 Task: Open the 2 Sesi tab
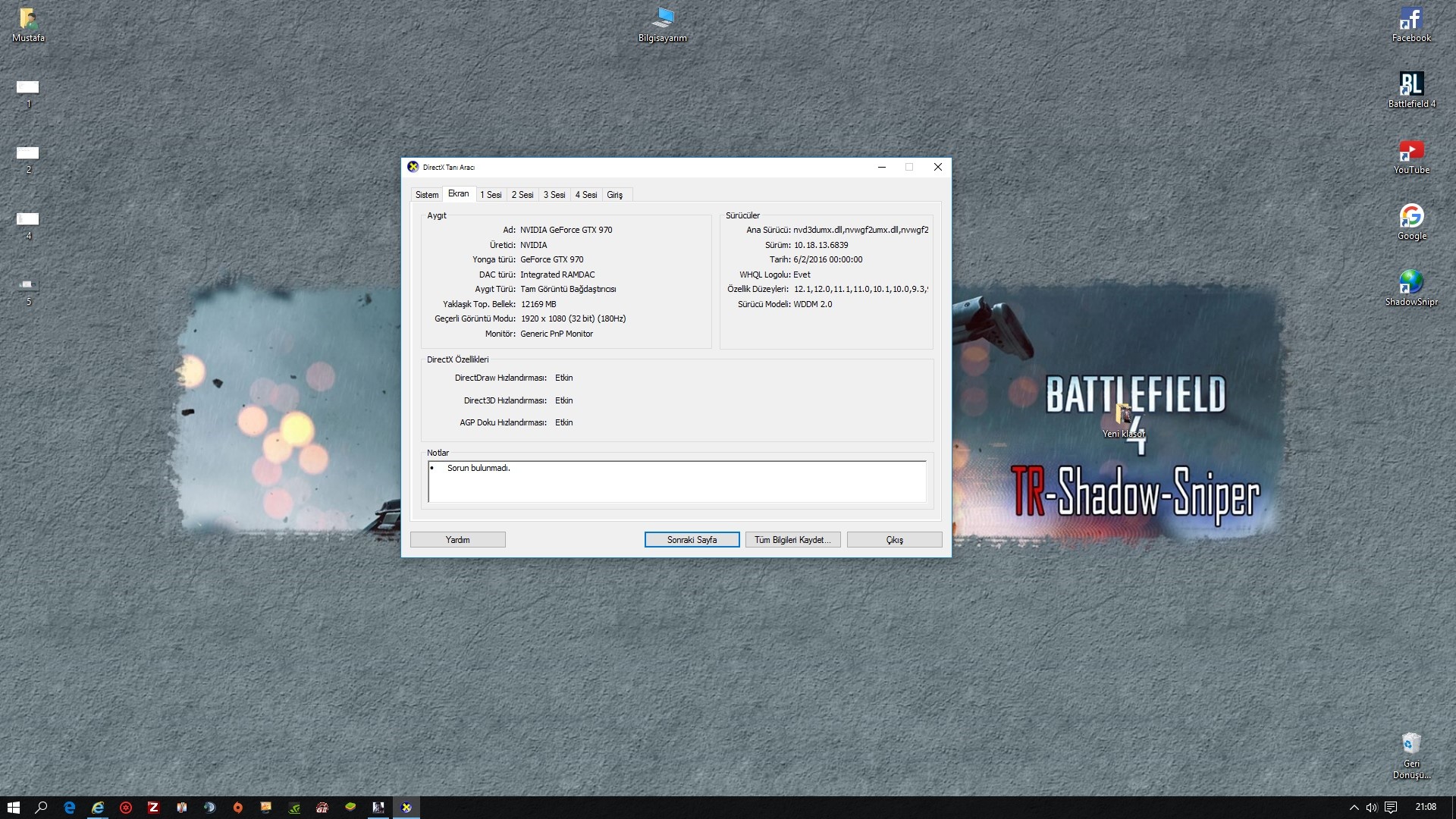pyautogui.click(x=522, y=195)
